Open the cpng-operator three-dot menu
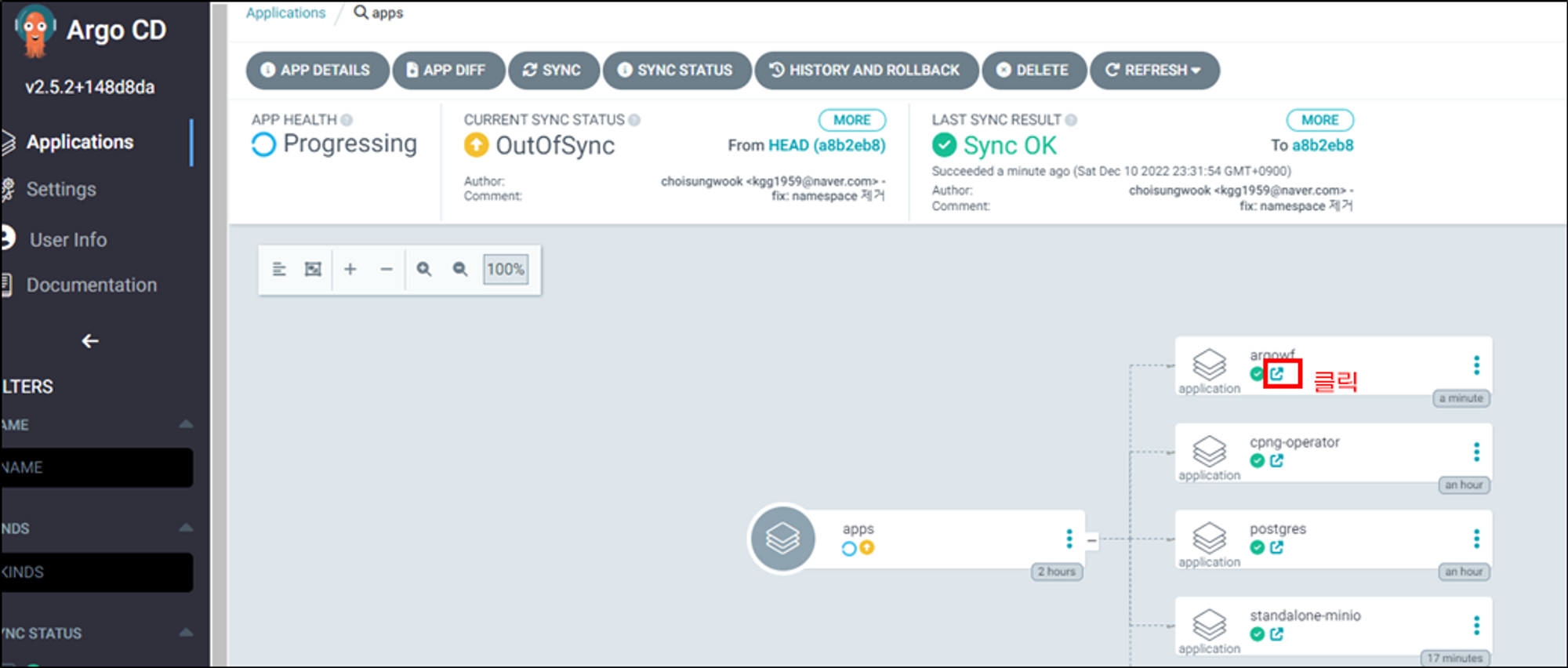 click(1476, 452)
